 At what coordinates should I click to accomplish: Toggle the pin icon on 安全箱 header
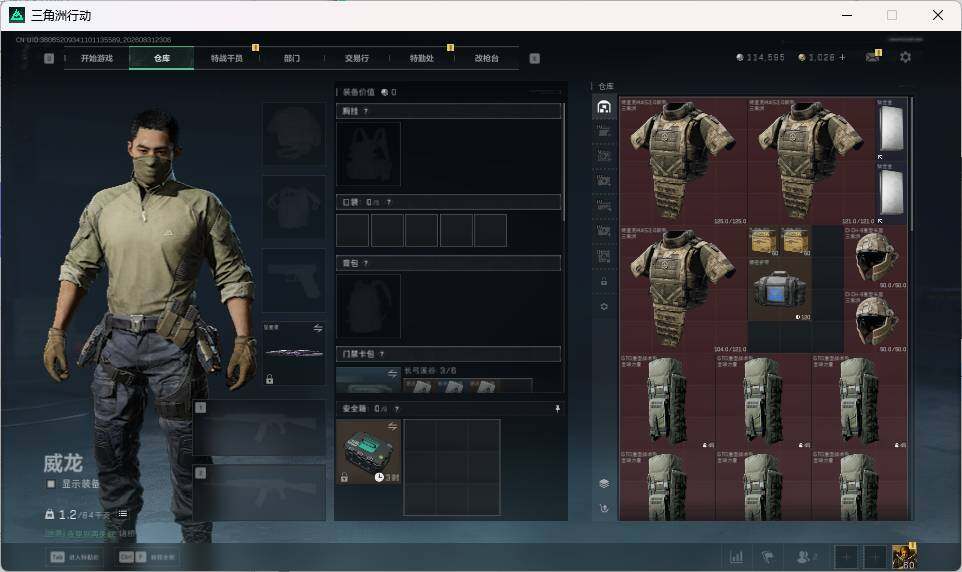pyautogui.click(x=557, y=409)
